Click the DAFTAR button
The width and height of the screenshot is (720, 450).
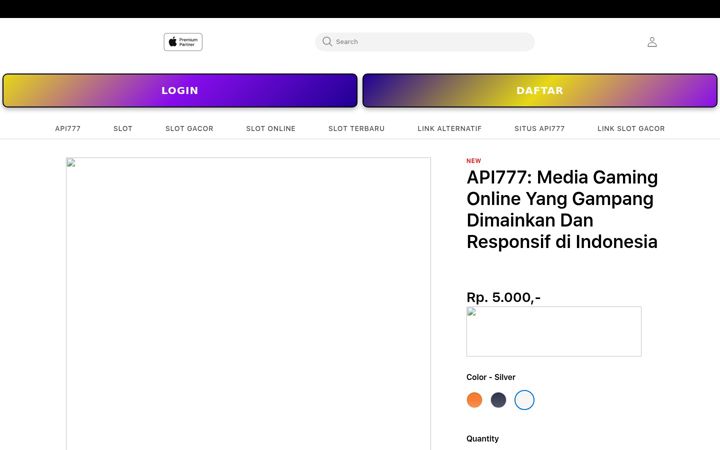[x=540, y=90]
